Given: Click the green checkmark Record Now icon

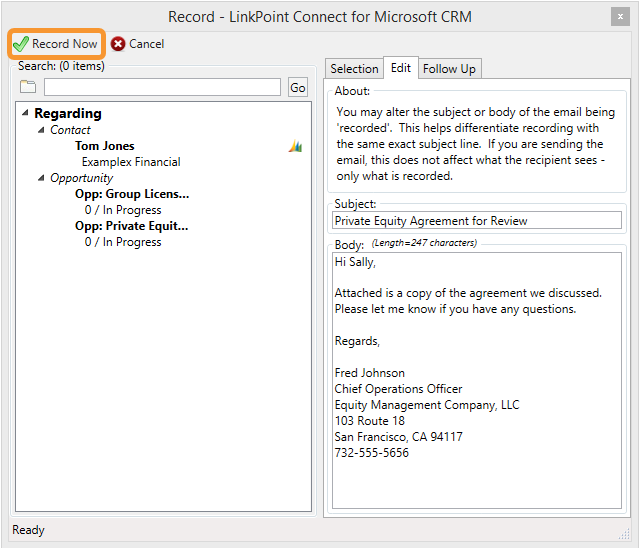Looking at the screenshot, I should click(21, 44).
